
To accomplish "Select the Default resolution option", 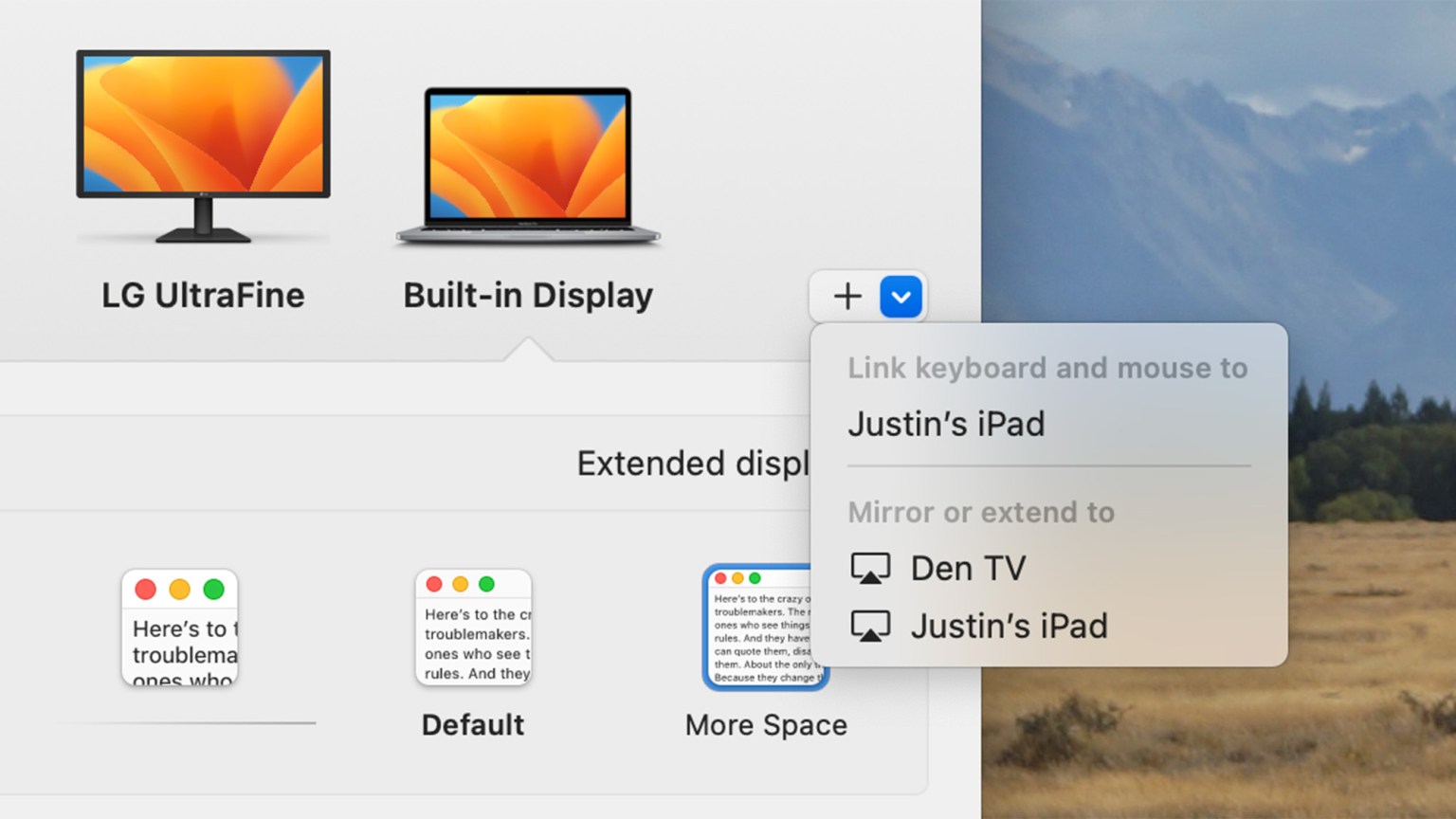I will tap(473, 628).
